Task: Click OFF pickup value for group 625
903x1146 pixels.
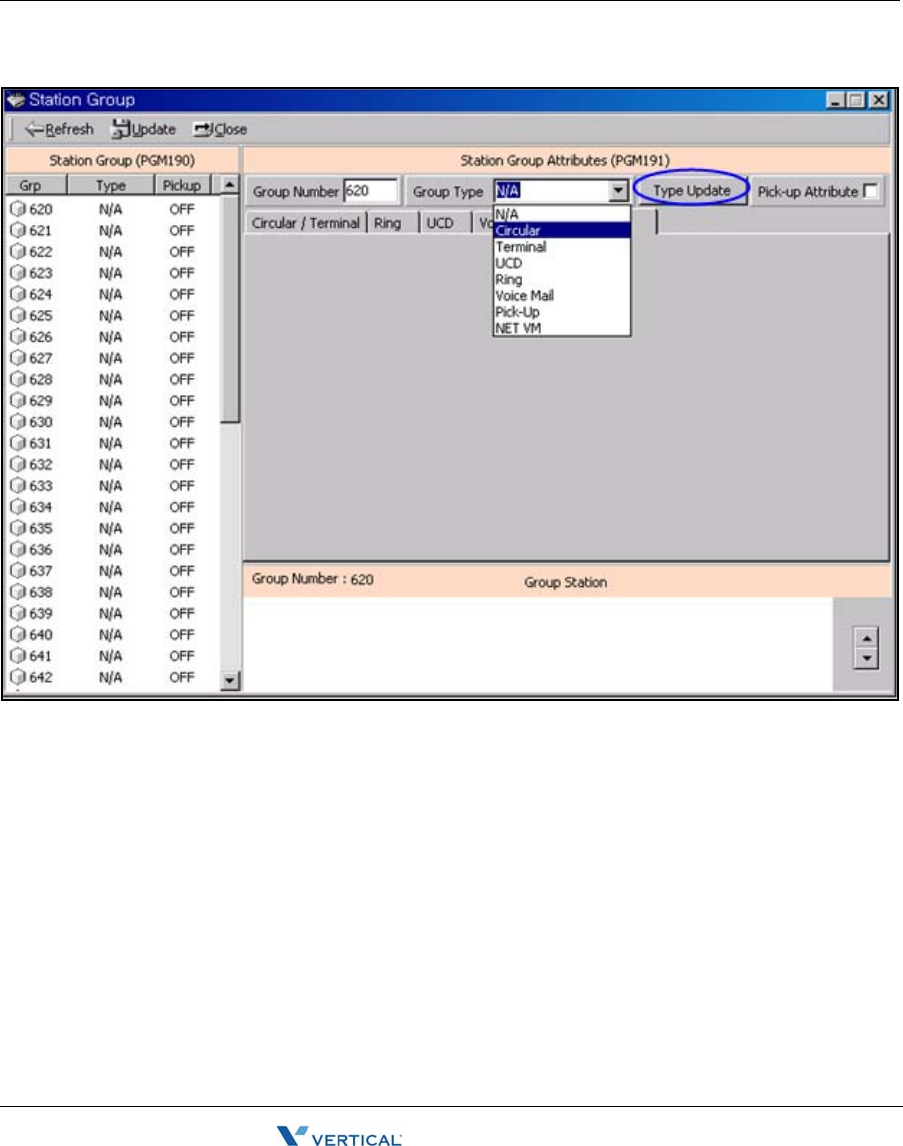Action: [182, 315]
